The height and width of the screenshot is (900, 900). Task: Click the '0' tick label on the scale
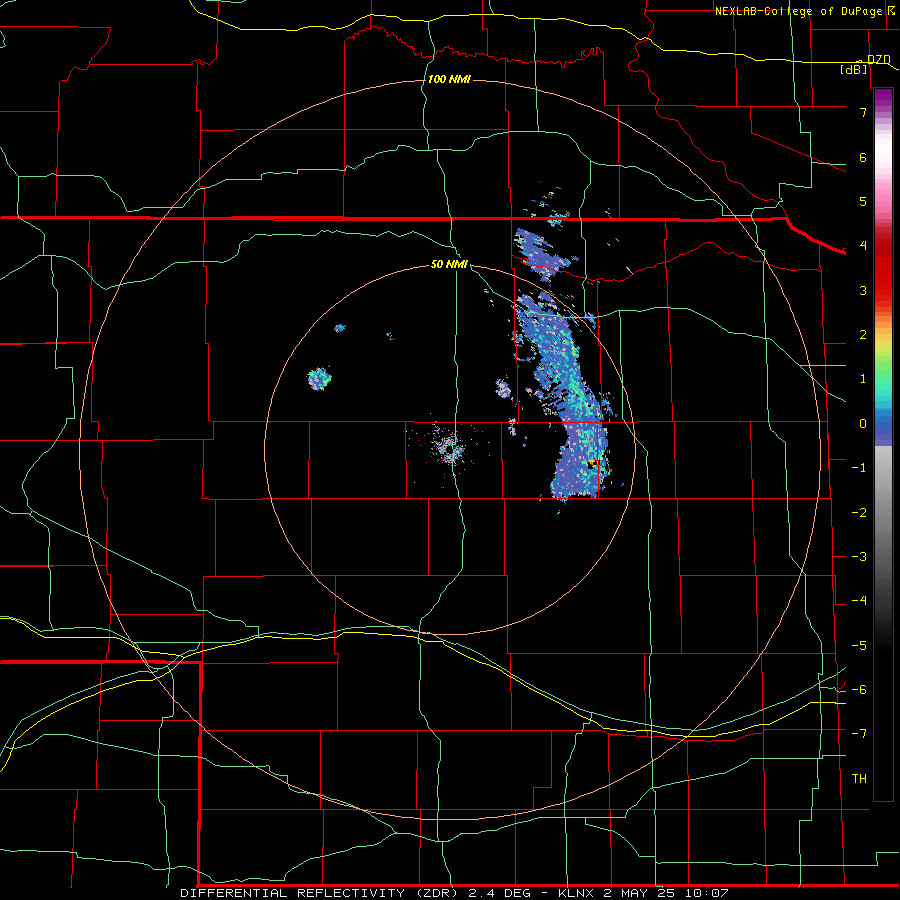click(x=863, y=424)
